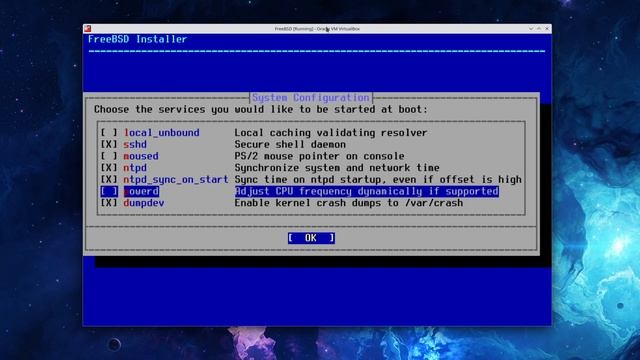Click 'Adjust CPU frequency dynamically' description

[x=367, y=191]
